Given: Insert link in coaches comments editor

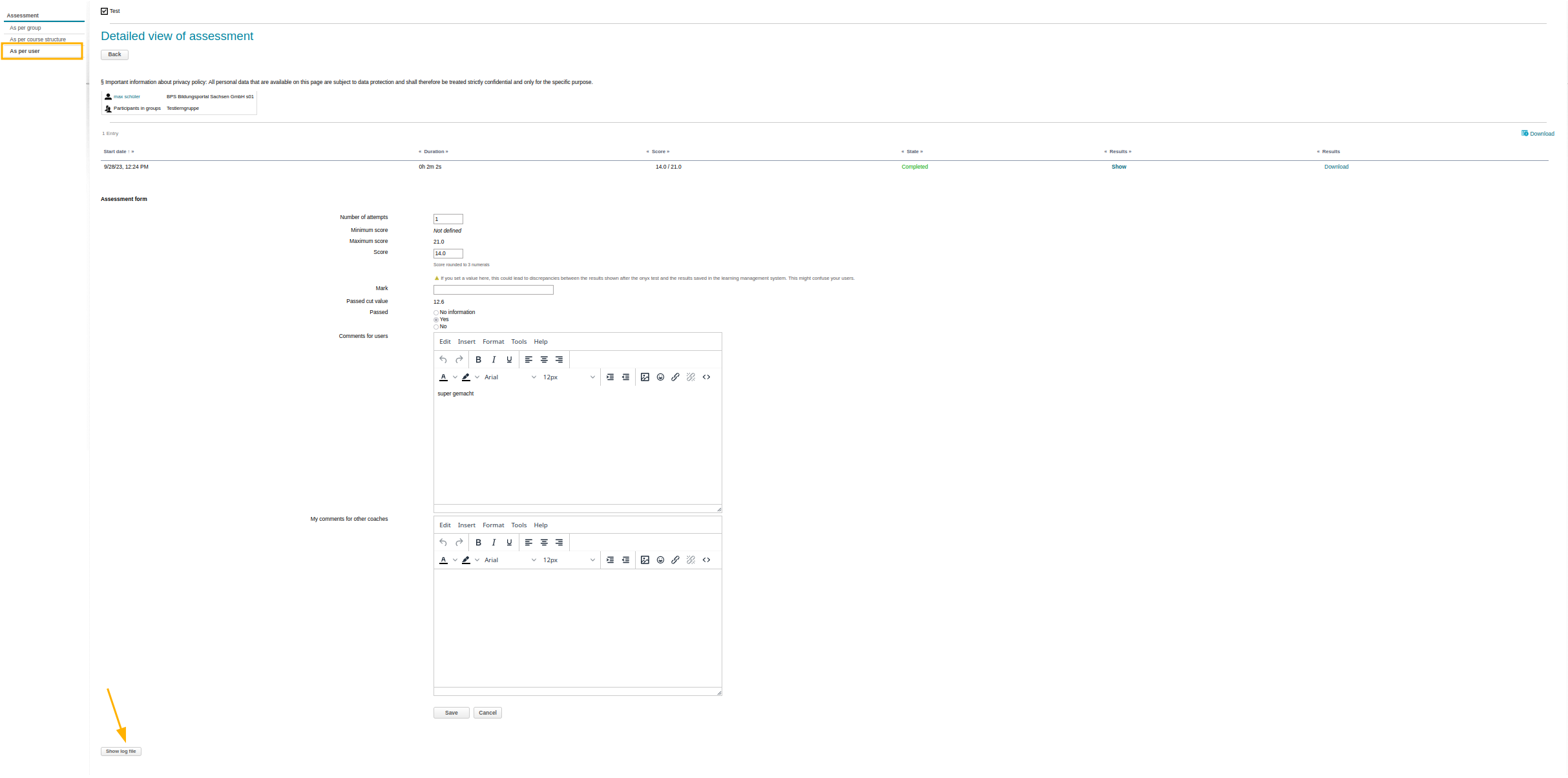Looking at the screenshot, I should pyautogui.click(x=675, y=560).
